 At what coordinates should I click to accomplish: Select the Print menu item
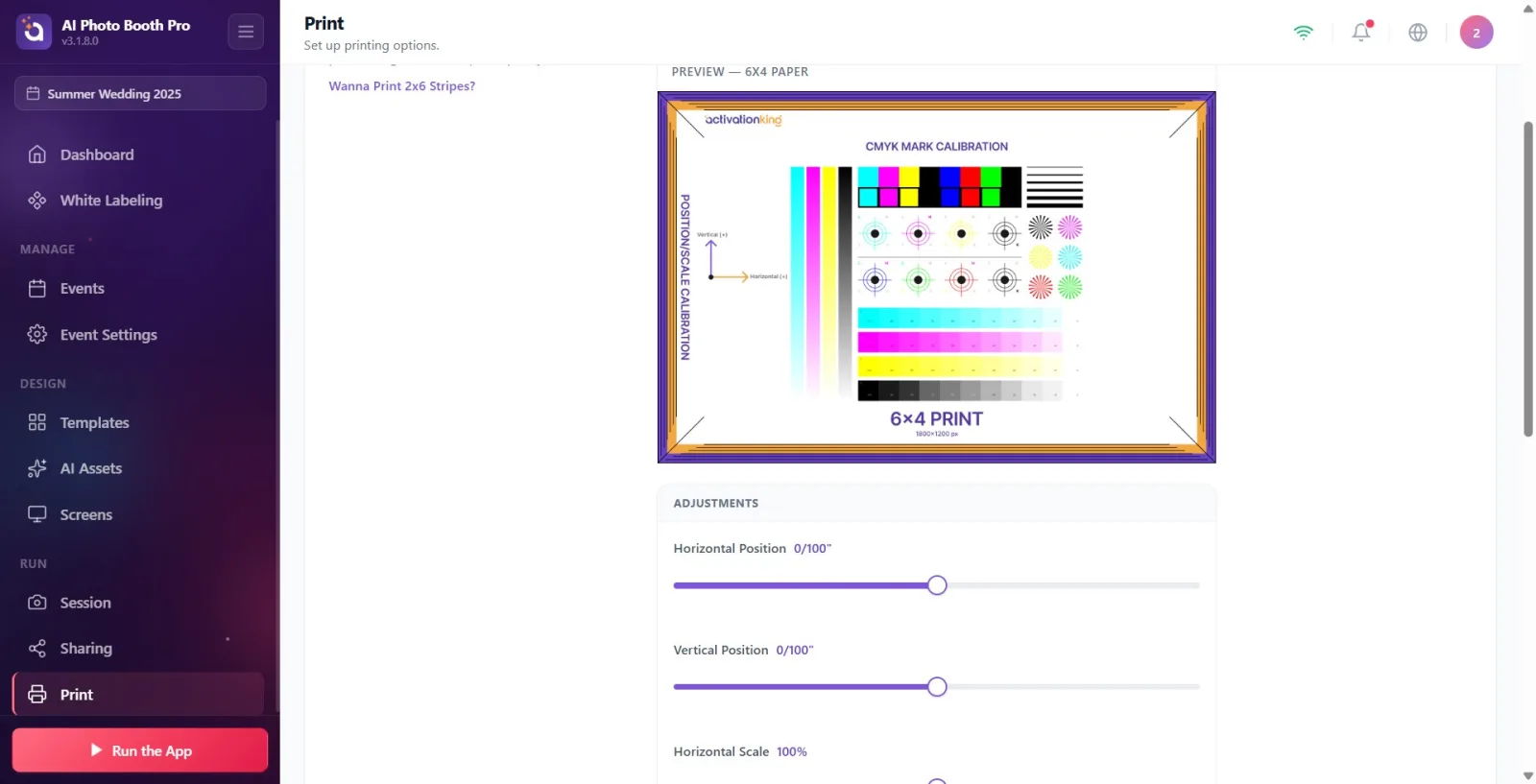pyautogui.click(x=139, y=695)
